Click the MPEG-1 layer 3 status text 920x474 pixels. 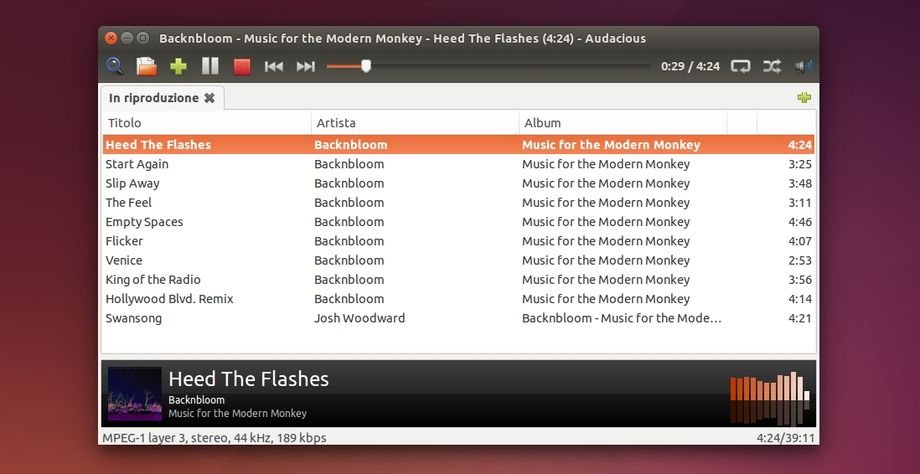[214, 438]
